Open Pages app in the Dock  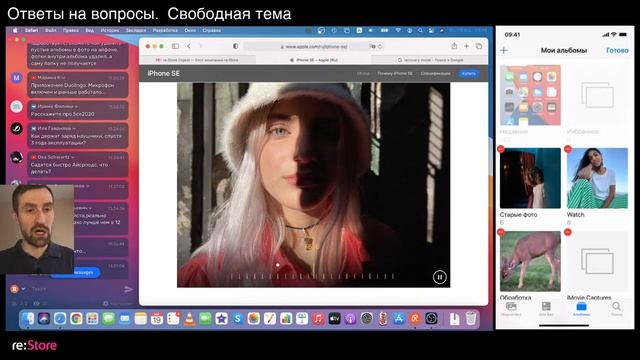click(270, 319)
